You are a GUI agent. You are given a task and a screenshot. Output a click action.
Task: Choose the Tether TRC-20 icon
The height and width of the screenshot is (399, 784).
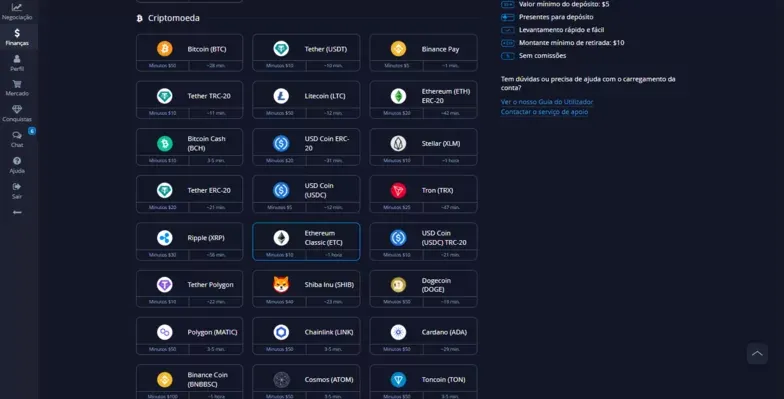(164, 96)
